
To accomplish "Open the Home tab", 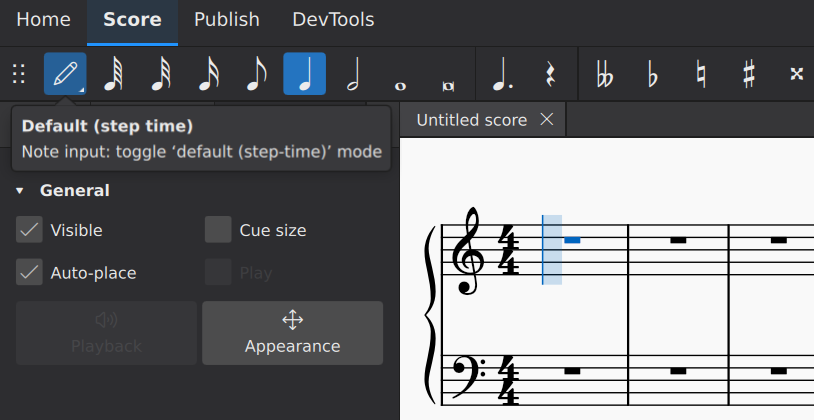I will (x=43, y=20).
